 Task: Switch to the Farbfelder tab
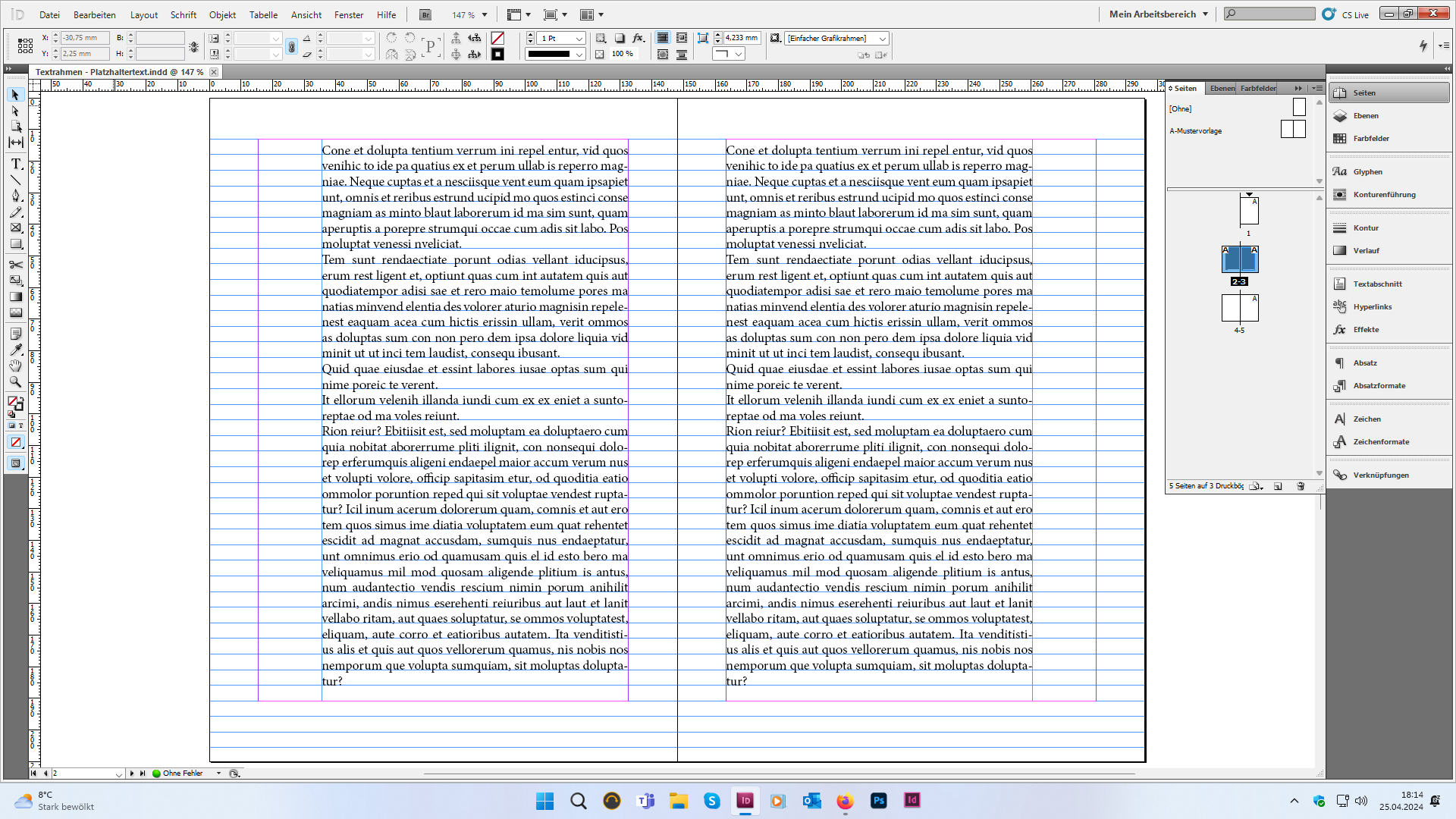click(1258, 88)
